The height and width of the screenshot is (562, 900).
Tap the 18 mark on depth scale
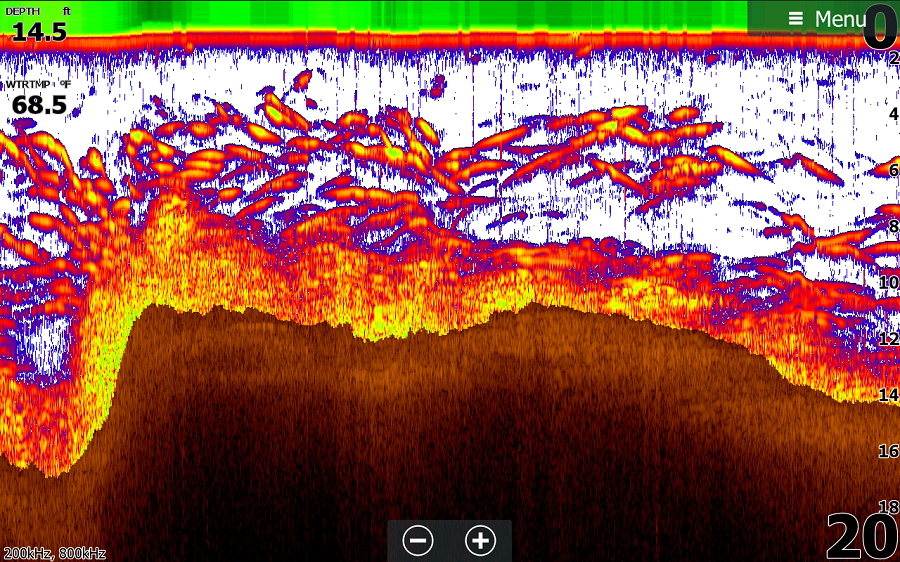pyautogui.click(x=888, y=507)
